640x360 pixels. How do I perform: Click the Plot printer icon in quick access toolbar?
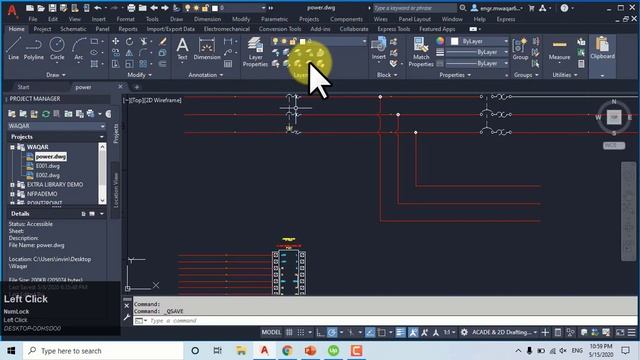(131, 8)
